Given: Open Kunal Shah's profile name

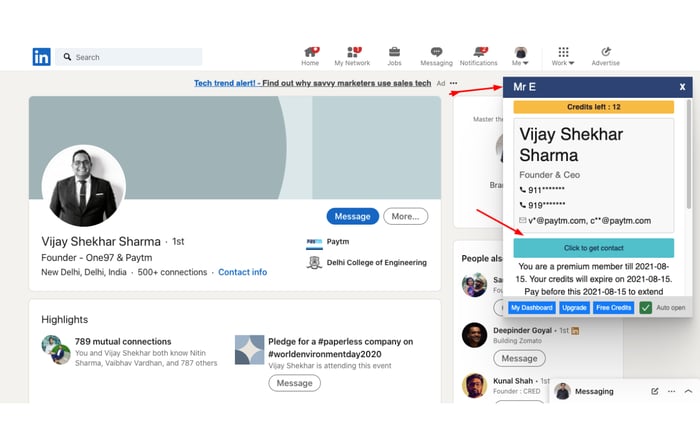Looking at the screenshot, I should point(513,381).
